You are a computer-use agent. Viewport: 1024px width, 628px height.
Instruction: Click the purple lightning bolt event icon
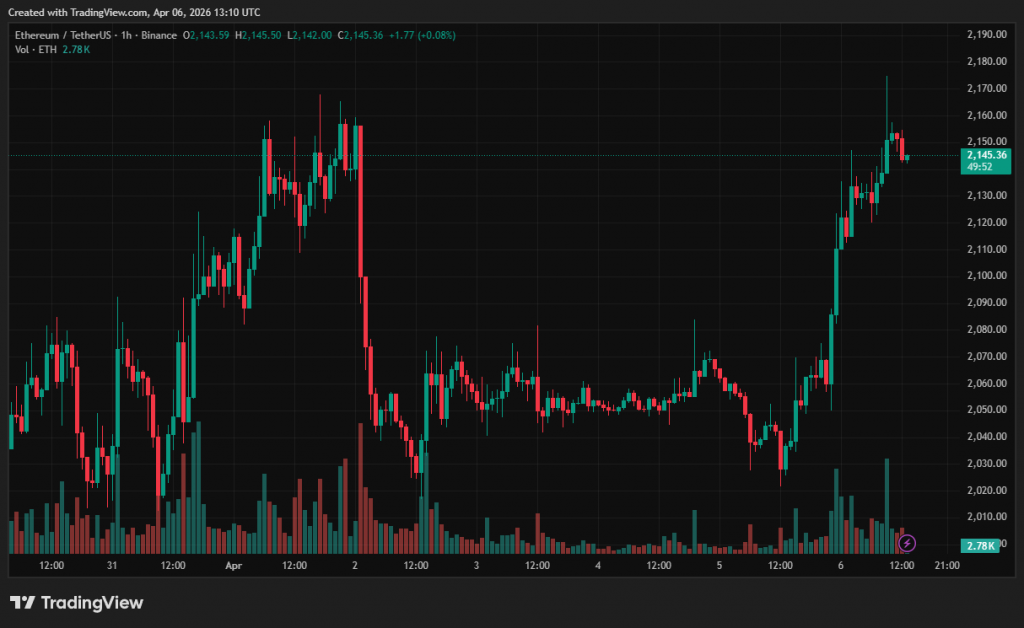906,543
